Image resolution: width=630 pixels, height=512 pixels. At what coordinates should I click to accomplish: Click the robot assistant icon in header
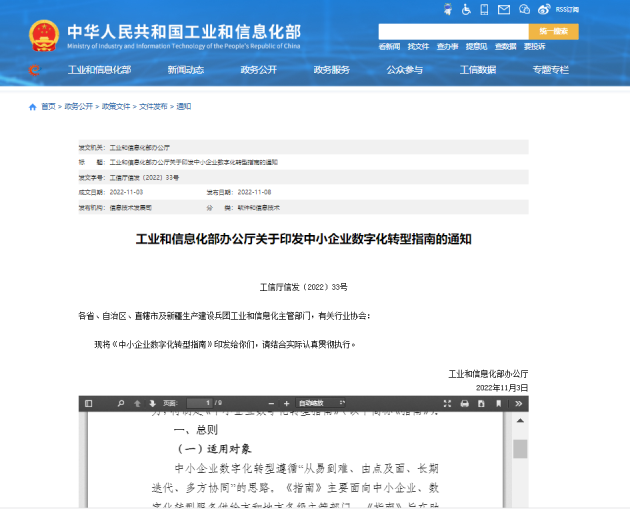[x=448, y=9]
